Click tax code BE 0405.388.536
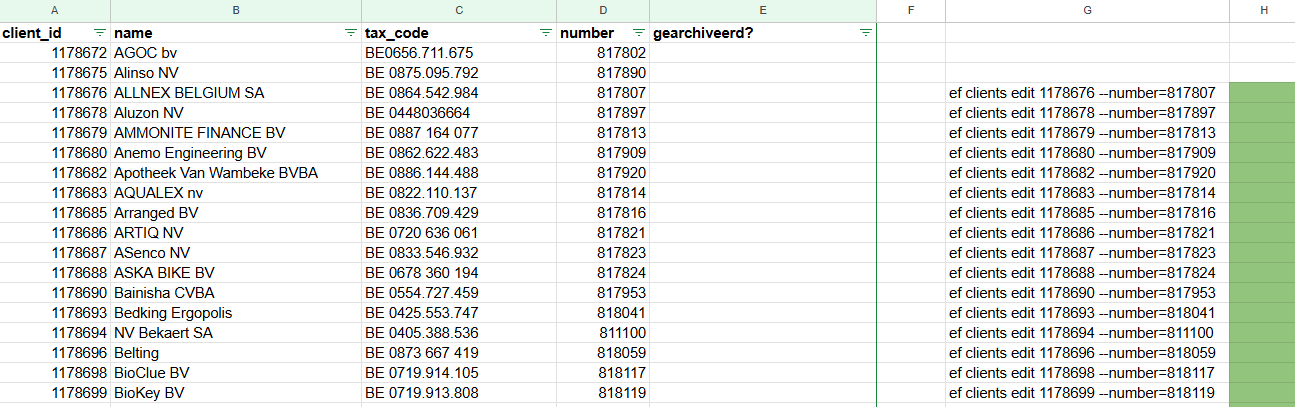The image size is (1295, 407). pyautogui.click(x=459, y=333)
